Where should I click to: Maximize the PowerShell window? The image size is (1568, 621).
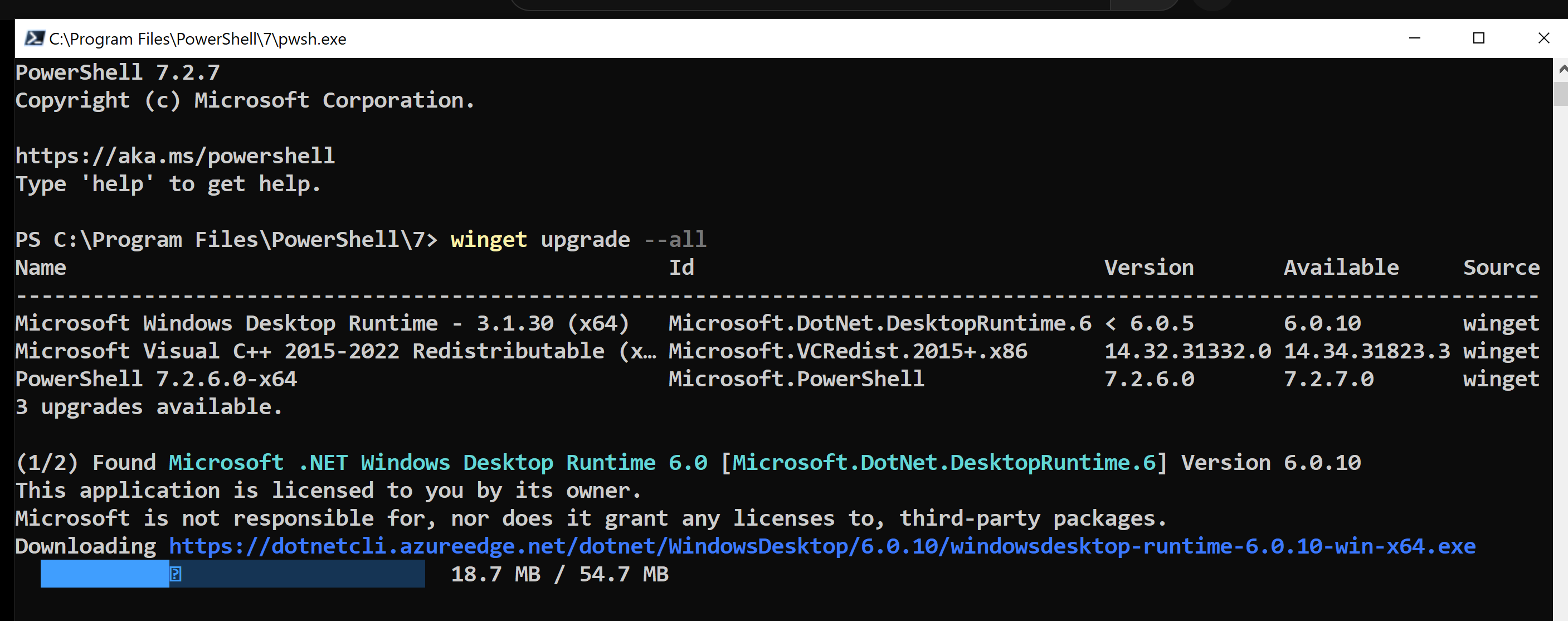(1479, 38)
